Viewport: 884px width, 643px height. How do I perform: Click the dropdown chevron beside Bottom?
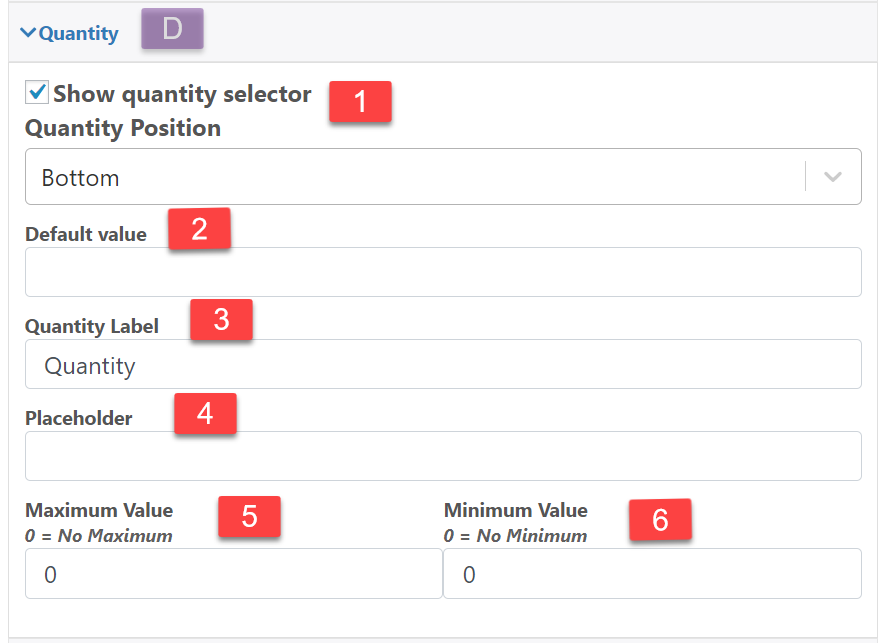[x=832, y=176]
